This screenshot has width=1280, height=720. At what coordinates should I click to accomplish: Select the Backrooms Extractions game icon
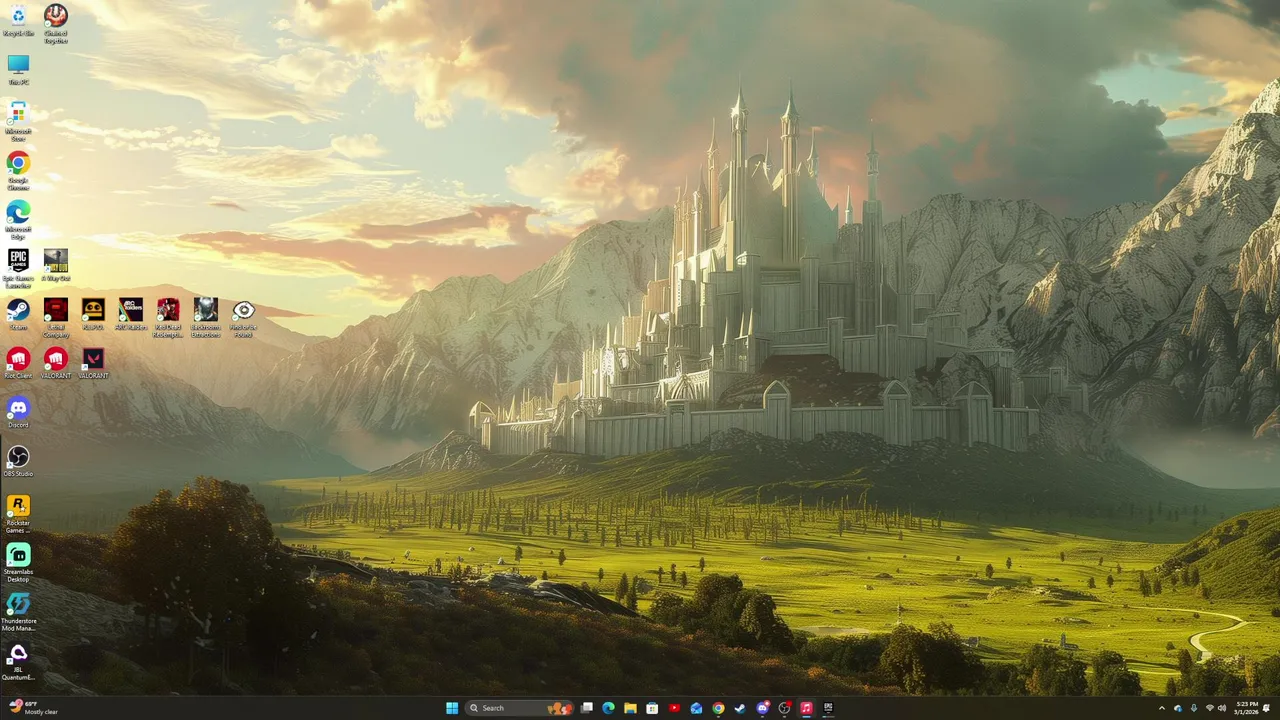click(x=206, y=318)
